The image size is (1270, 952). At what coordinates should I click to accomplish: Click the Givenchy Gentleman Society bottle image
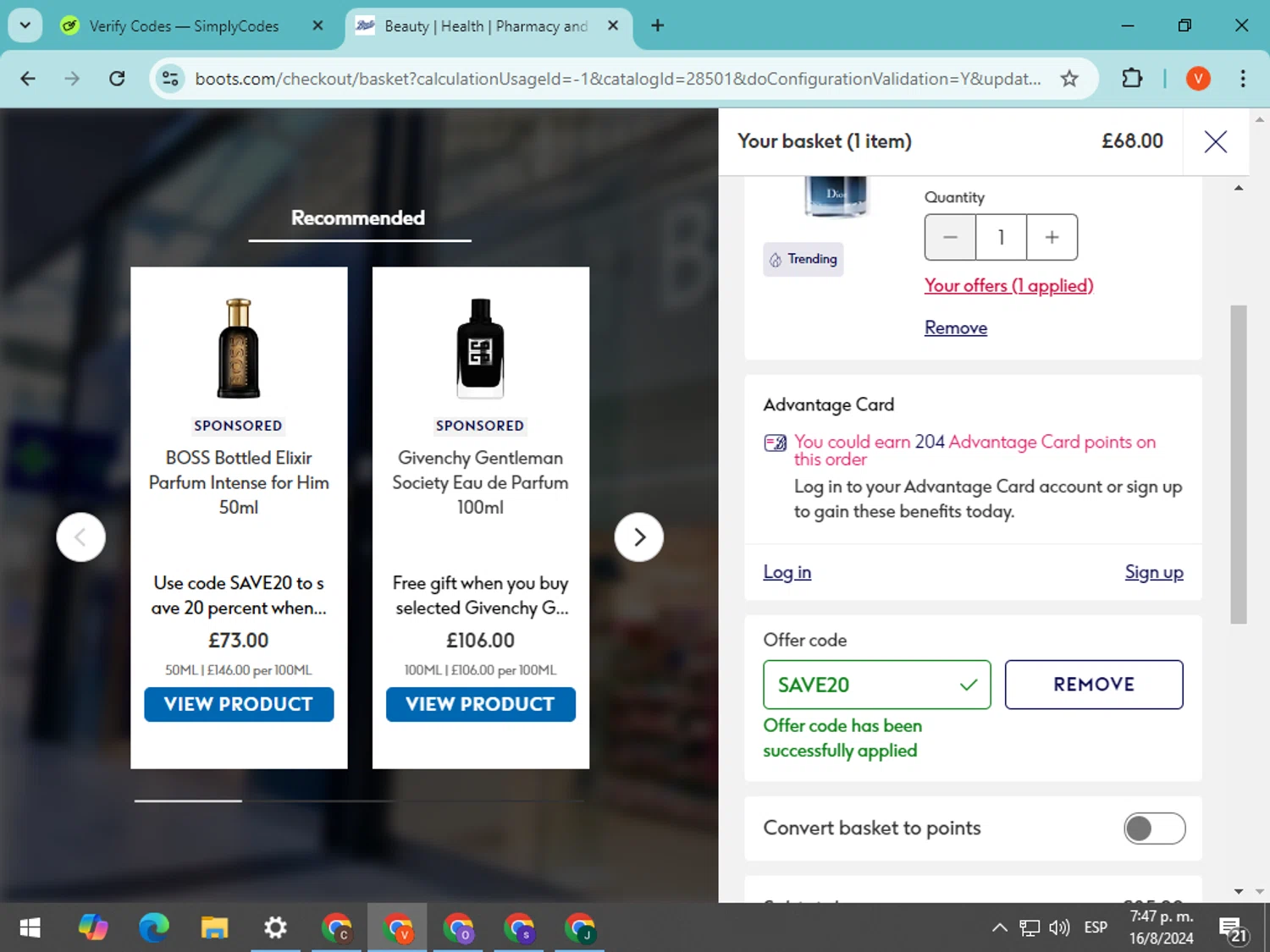tap(480, 348)
